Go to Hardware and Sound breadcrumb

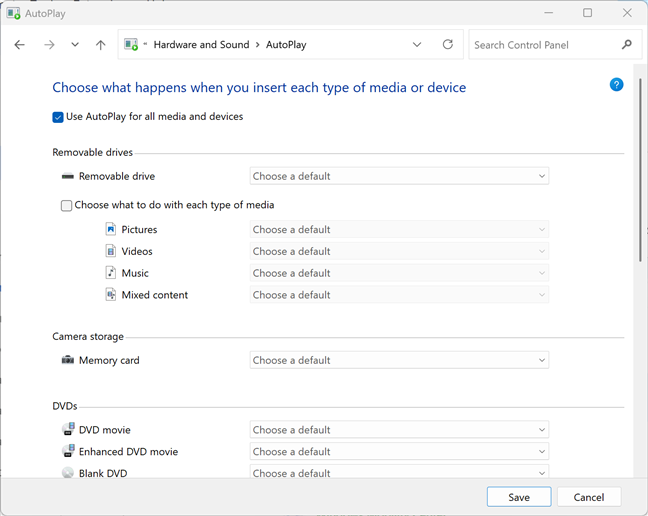click(x=201, y=45)
